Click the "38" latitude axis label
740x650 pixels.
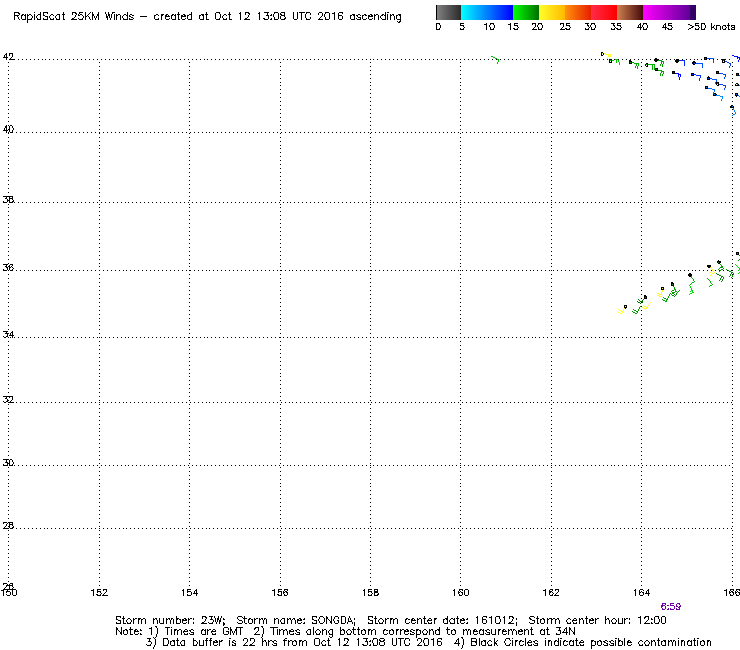point(8,200)
